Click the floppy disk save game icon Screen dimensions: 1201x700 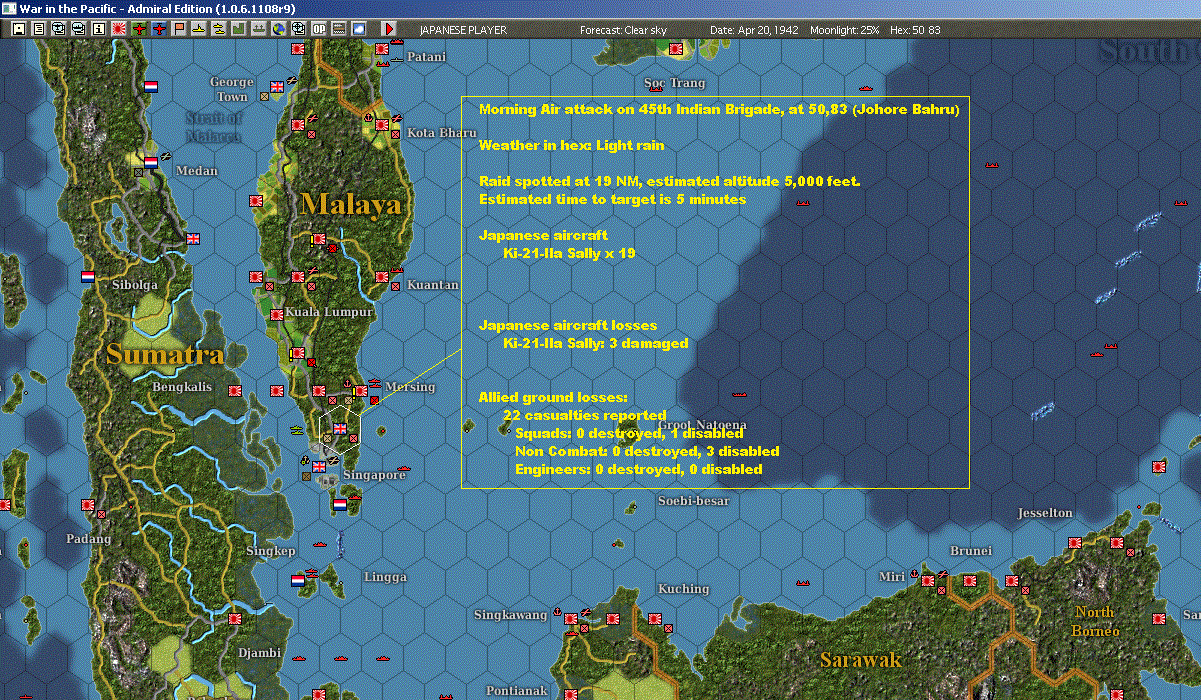[x=18, y=30]
